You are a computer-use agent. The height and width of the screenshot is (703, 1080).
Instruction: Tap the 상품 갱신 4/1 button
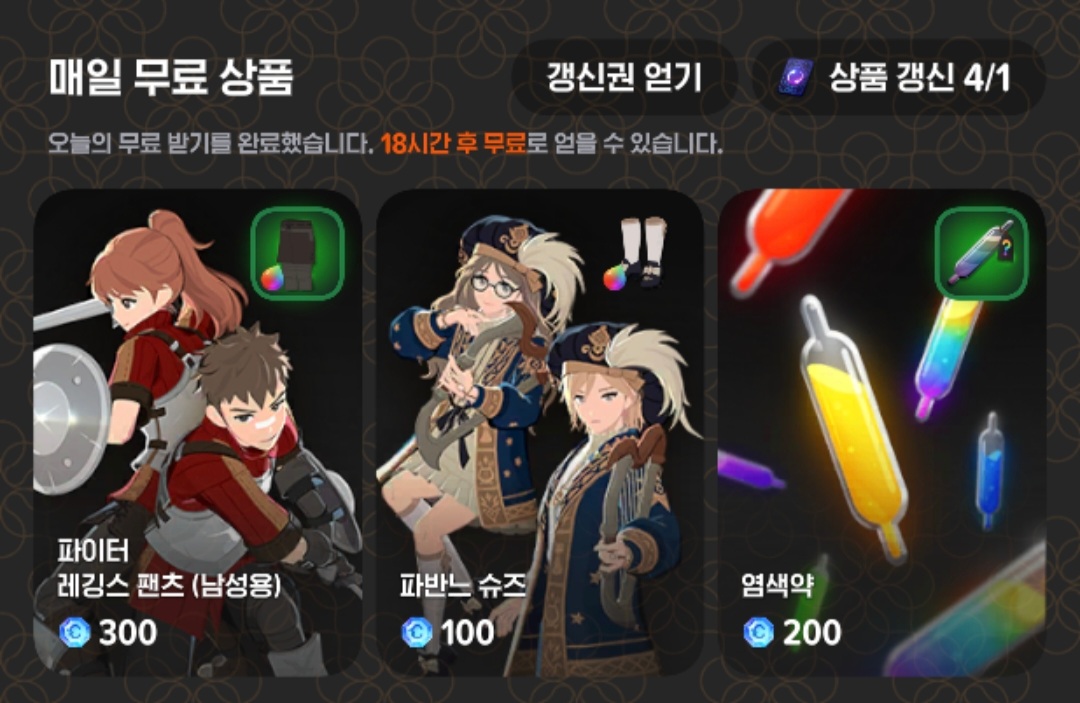900,77
